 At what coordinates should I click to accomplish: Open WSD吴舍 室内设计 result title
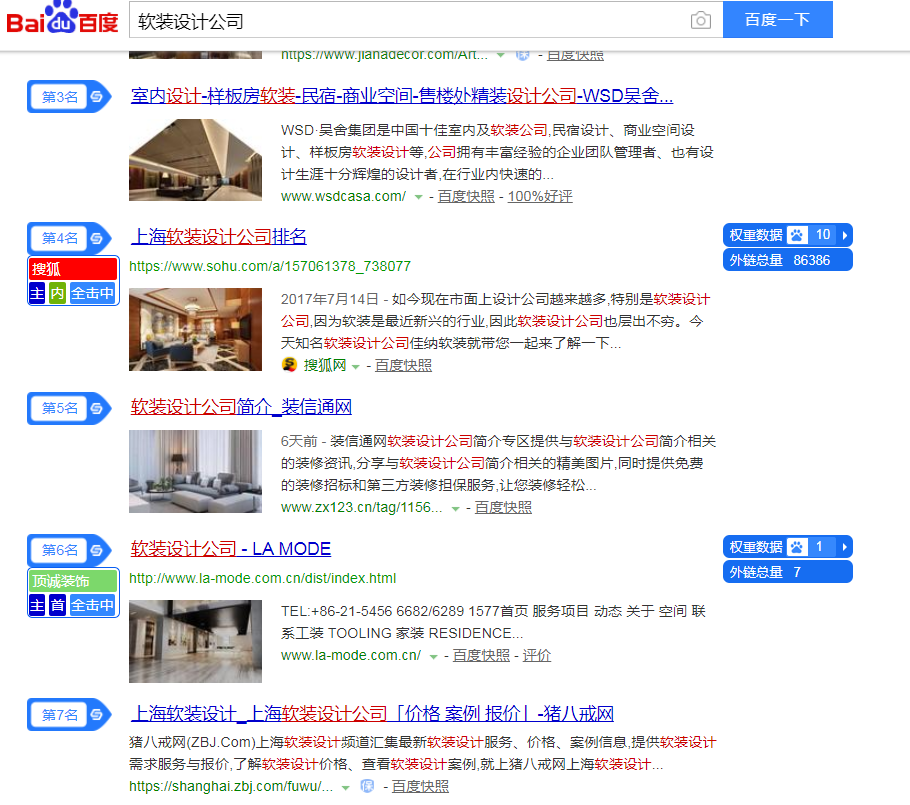[x=402, y=96]
